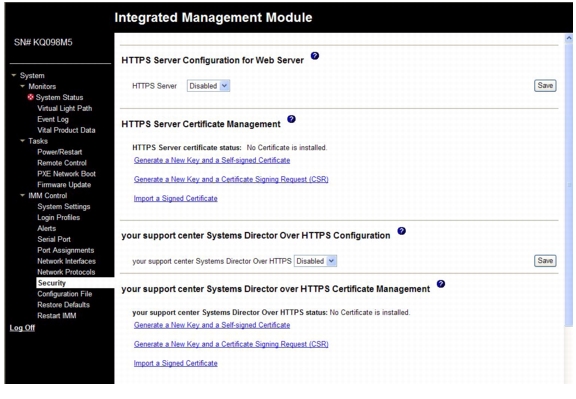Save the HTTPS Server configuration
576x399 pixels.
(x=545, y=86)
